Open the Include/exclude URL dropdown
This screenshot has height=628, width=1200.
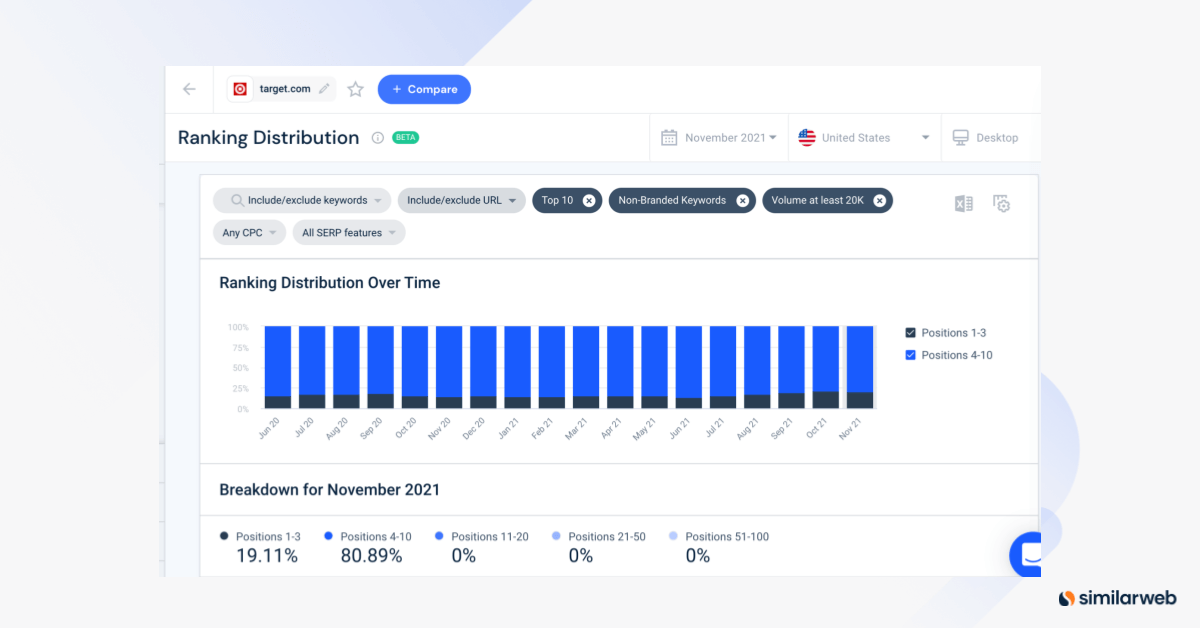click(461, 201)
